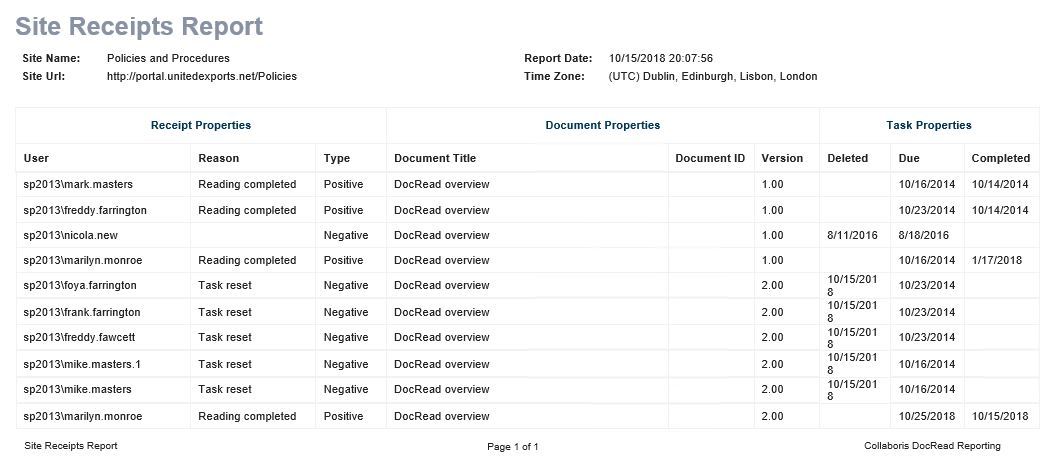Click the 1/17/2018 completed date cell

click(996, 260)
